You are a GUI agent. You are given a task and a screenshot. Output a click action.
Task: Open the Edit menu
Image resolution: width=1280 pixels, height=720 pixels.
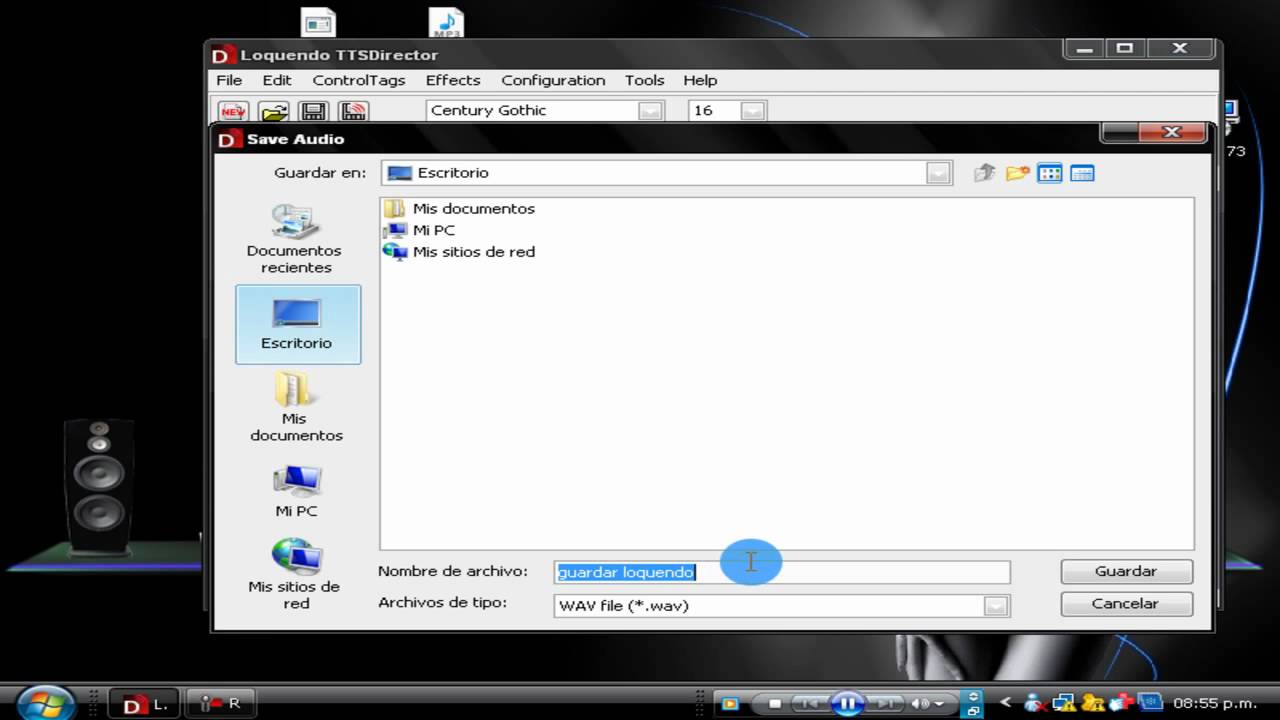277,80
